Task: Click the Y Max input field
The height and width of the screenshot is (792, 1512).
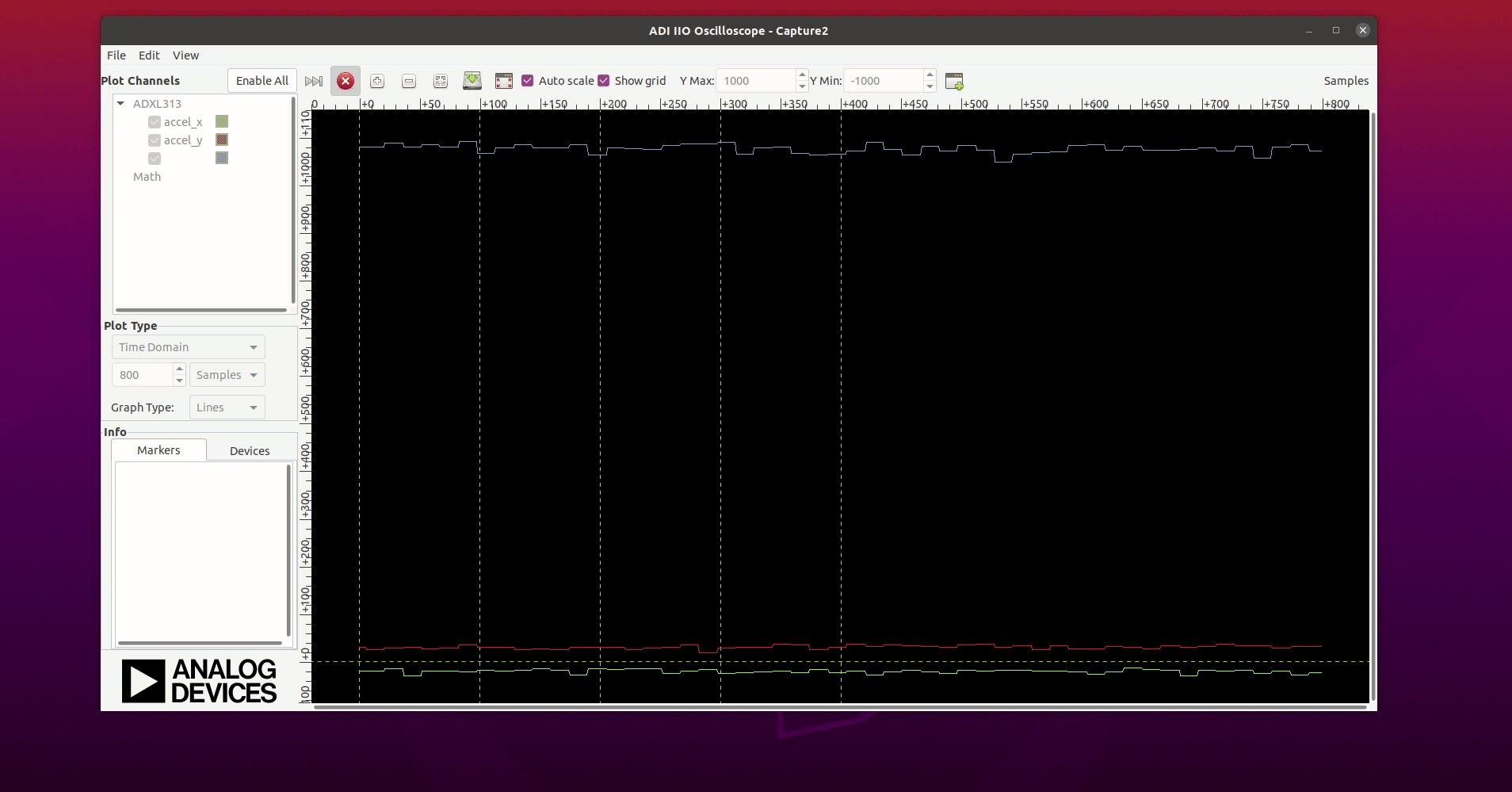Action: pos(756,81)
